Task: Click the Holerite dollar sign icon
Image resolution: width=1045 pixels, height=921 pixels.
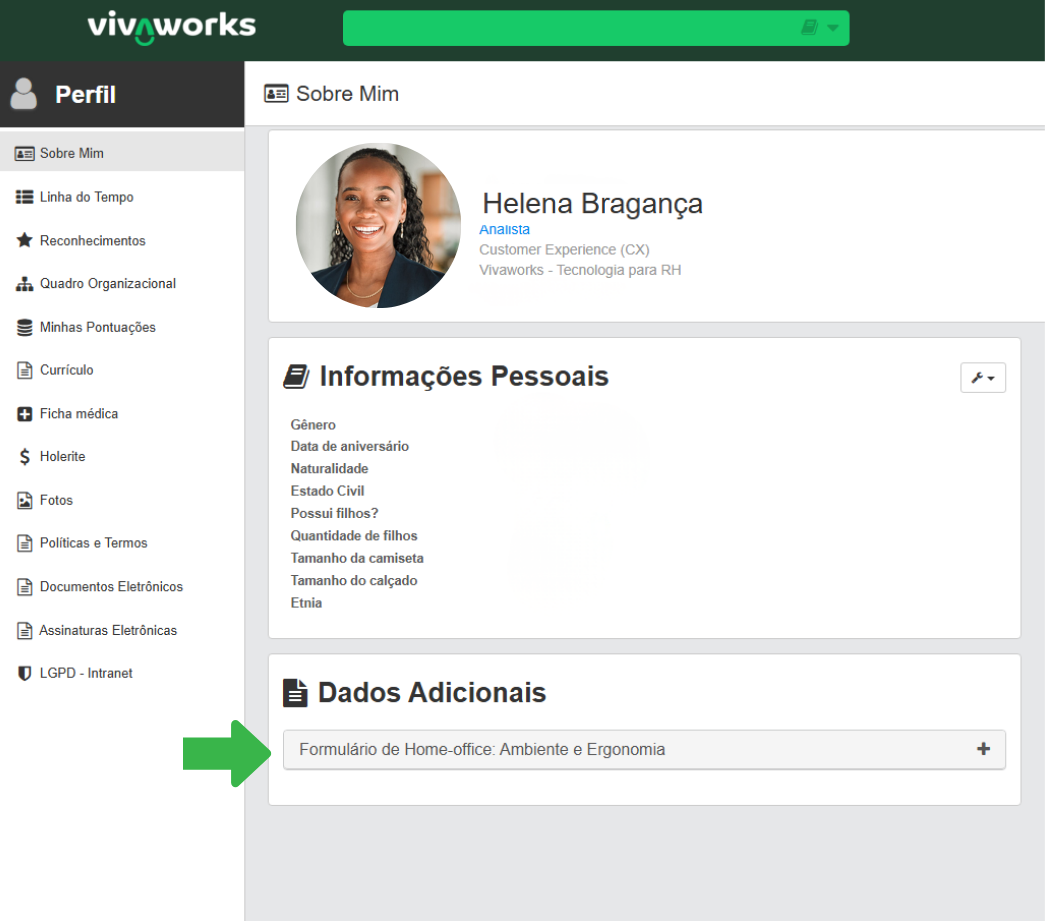Action: pos(25,457)
